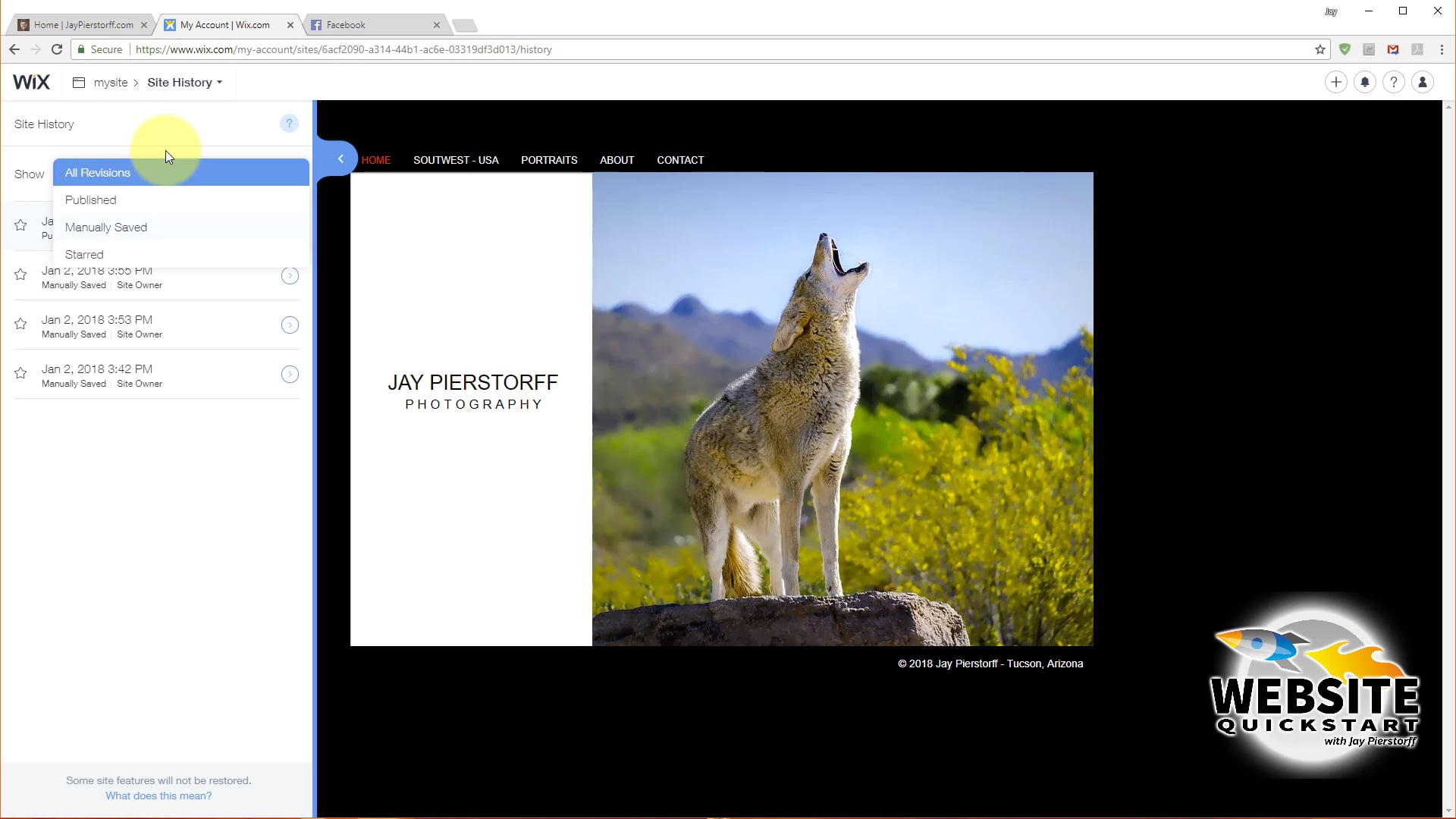Open the help question mark icon

coord(1394,82)
